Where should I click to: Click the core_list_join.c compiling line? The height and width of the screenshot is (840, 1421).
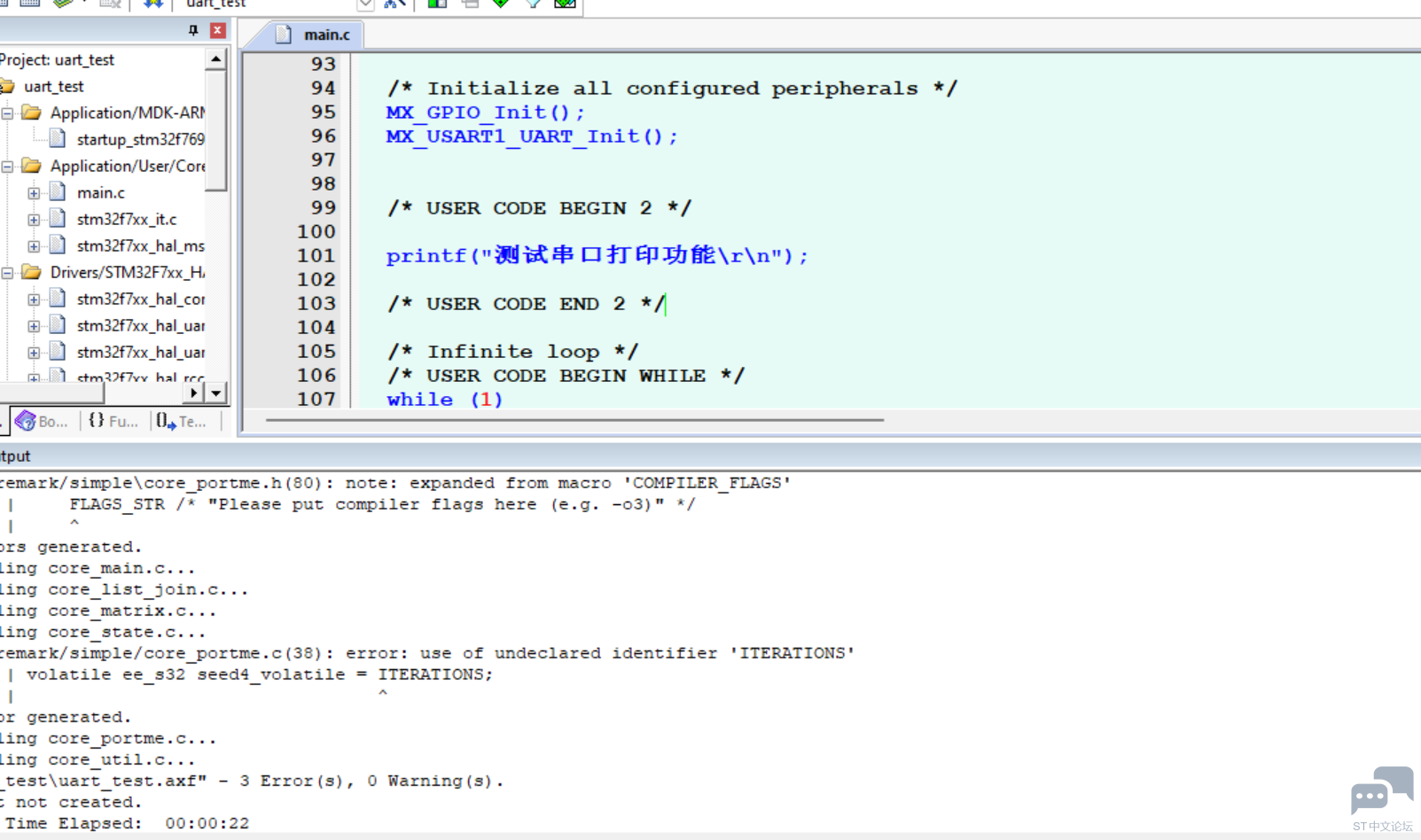pos(124,589)
